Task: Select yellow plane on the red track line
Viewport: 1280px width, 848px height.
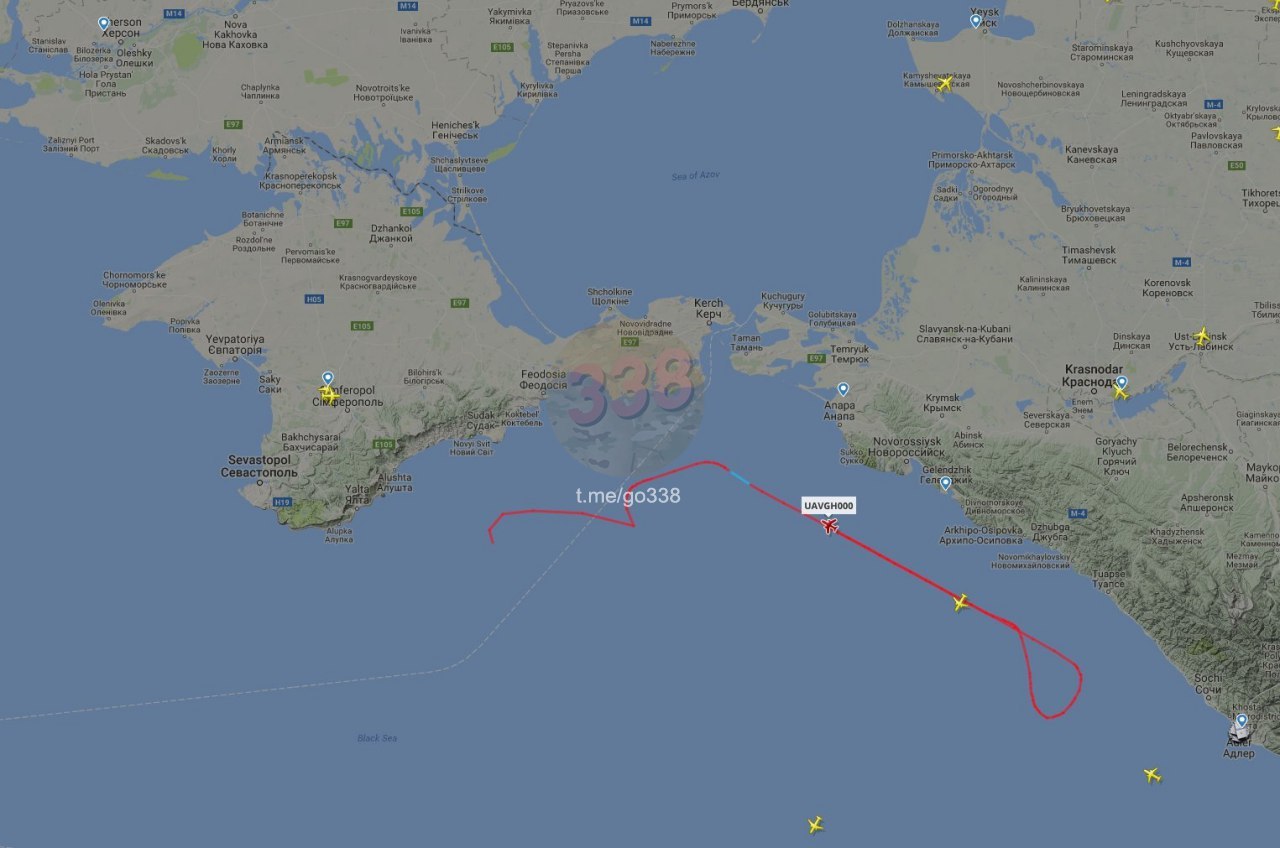Action: [961, 602]
